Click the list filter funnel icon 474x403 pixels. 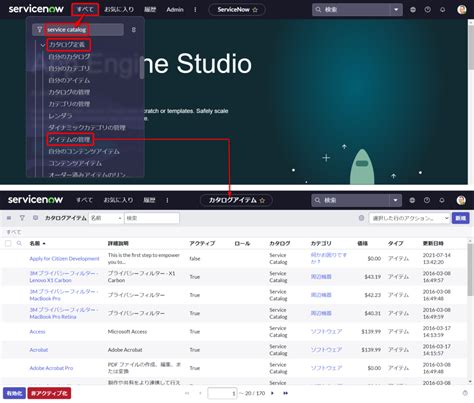coord(22,218)
